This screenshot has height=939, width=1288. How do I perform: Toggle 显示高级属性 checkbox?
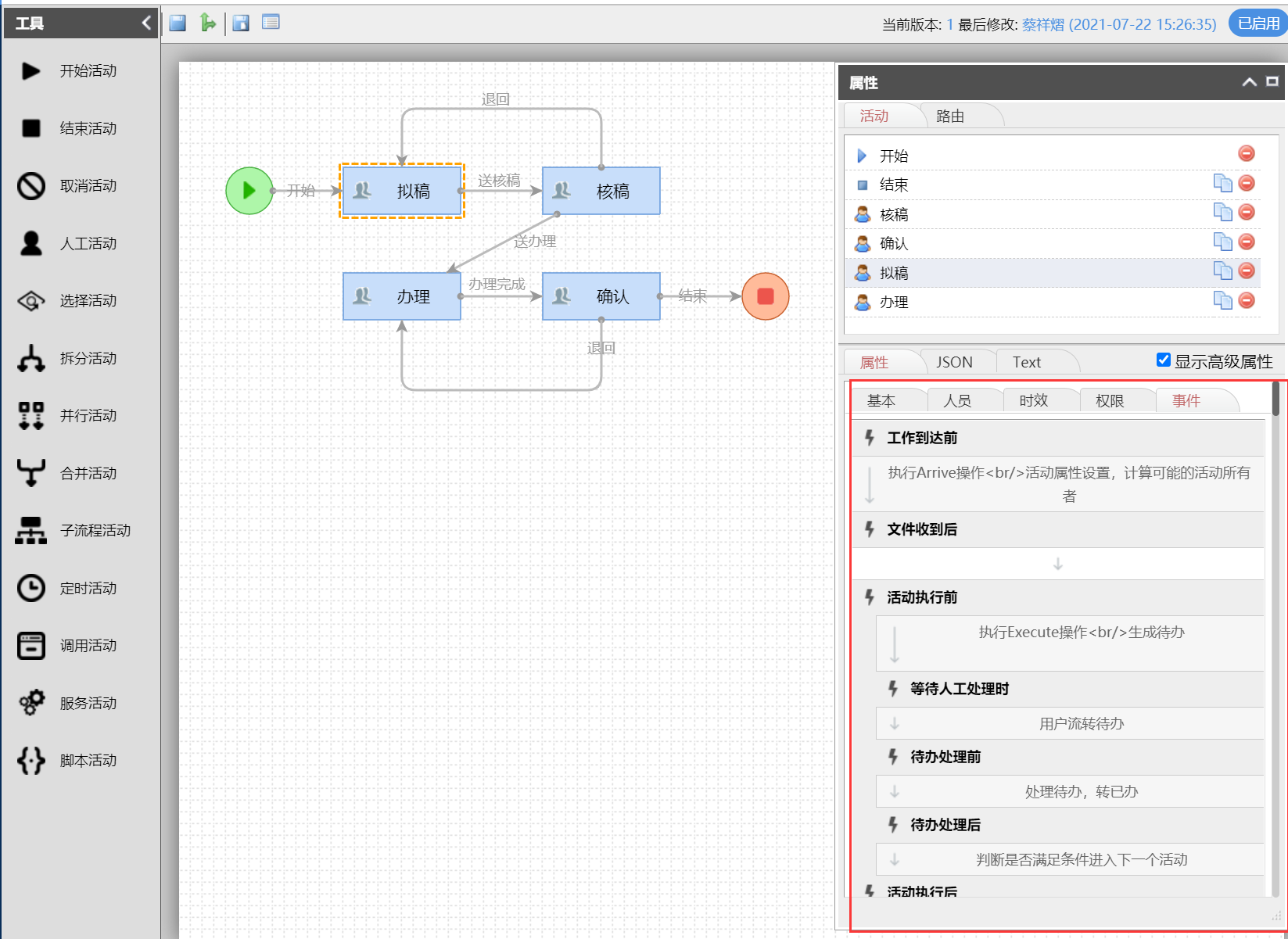[x=1164, y=360]
